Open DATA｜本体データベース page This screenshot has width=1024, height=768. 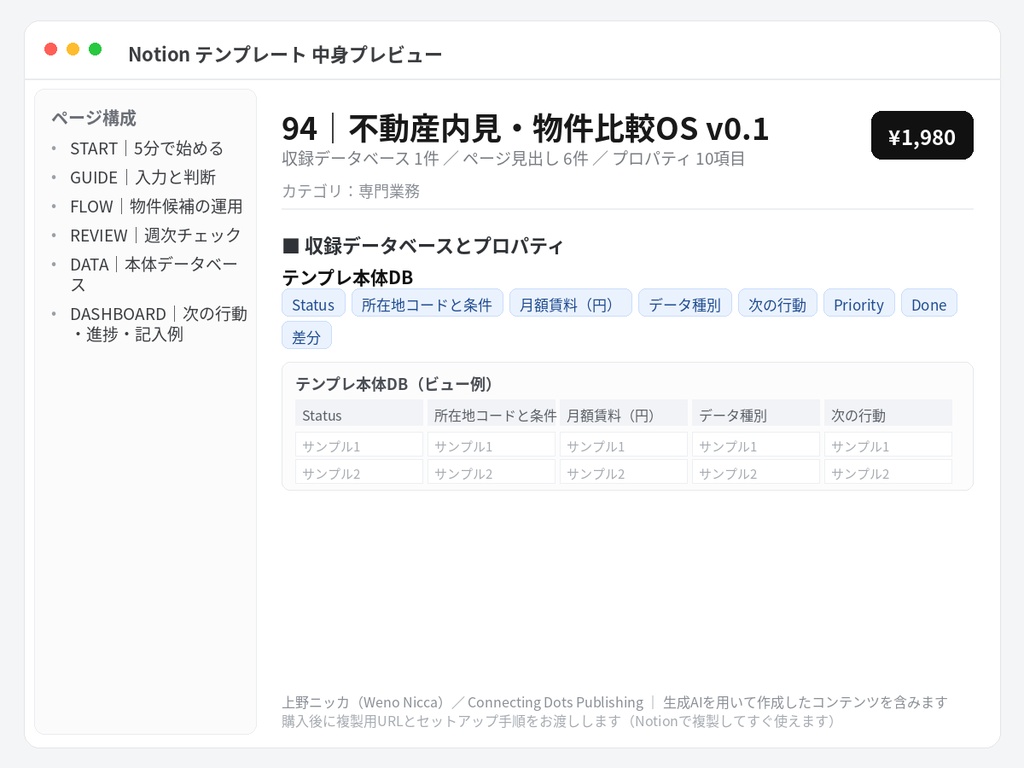coord(154,274)
